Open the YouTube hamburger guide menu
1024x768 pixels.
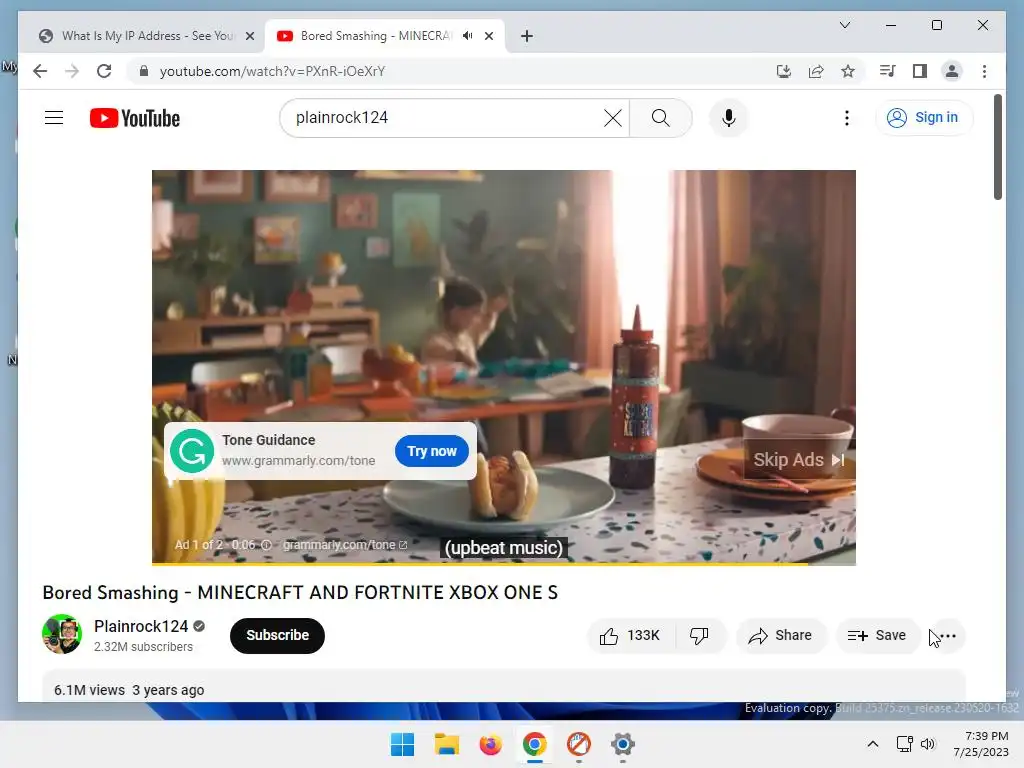pos(54,118)
